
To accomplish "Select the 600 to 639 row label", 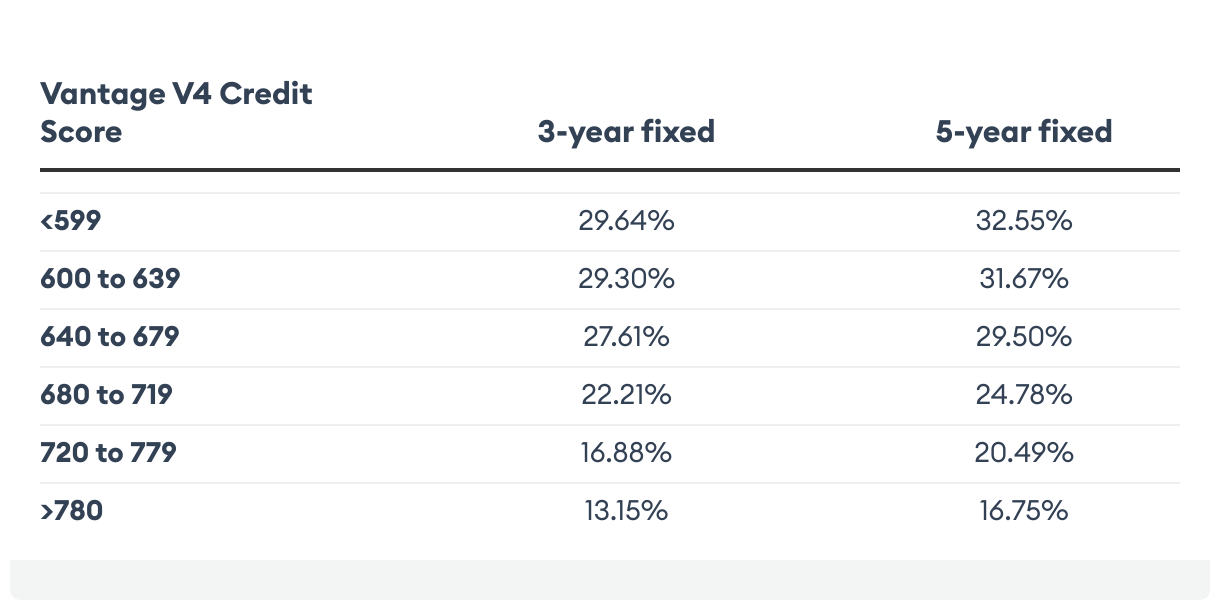I will tap(110, 278).
